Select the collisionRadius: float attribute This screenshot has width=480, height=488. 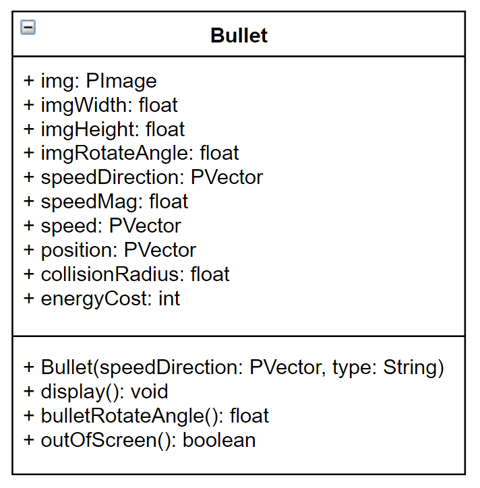tap(126, 274)
